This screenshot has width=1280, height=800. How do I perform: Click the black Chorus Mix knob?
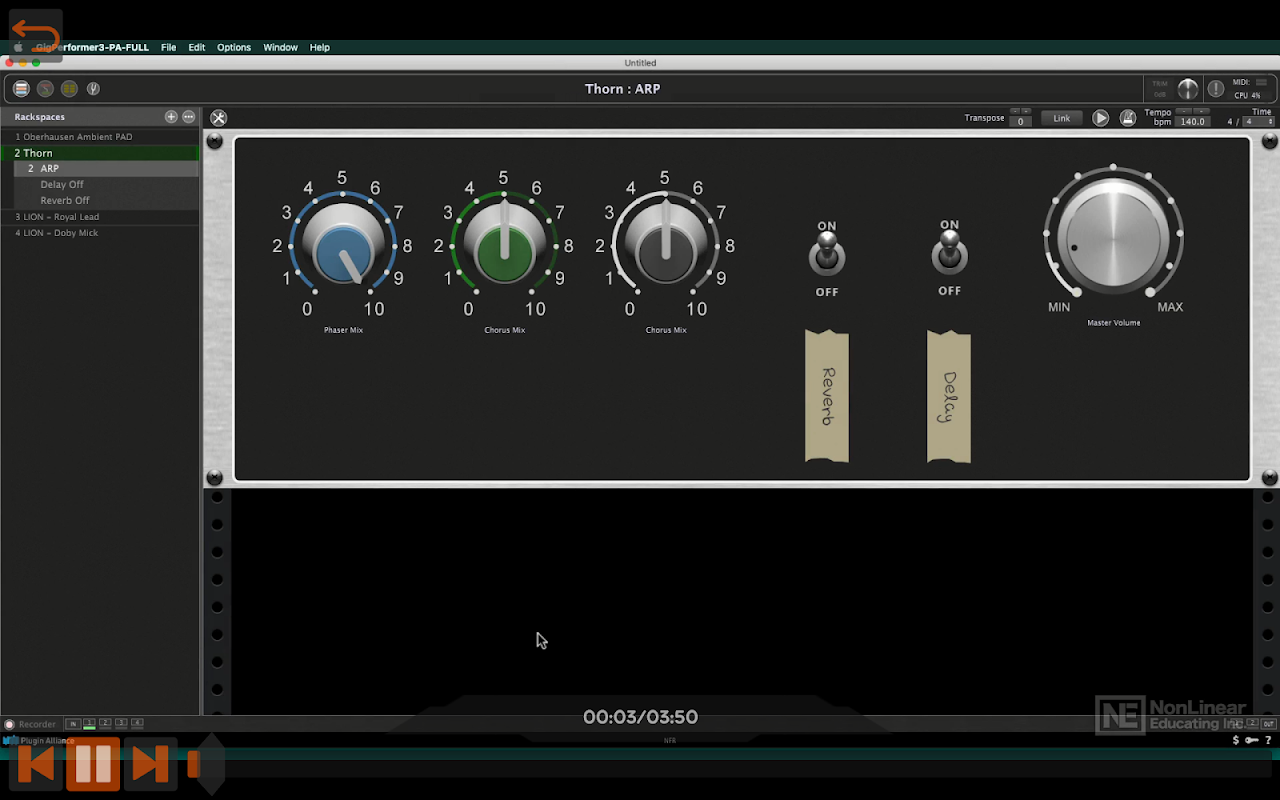(665, 246)
